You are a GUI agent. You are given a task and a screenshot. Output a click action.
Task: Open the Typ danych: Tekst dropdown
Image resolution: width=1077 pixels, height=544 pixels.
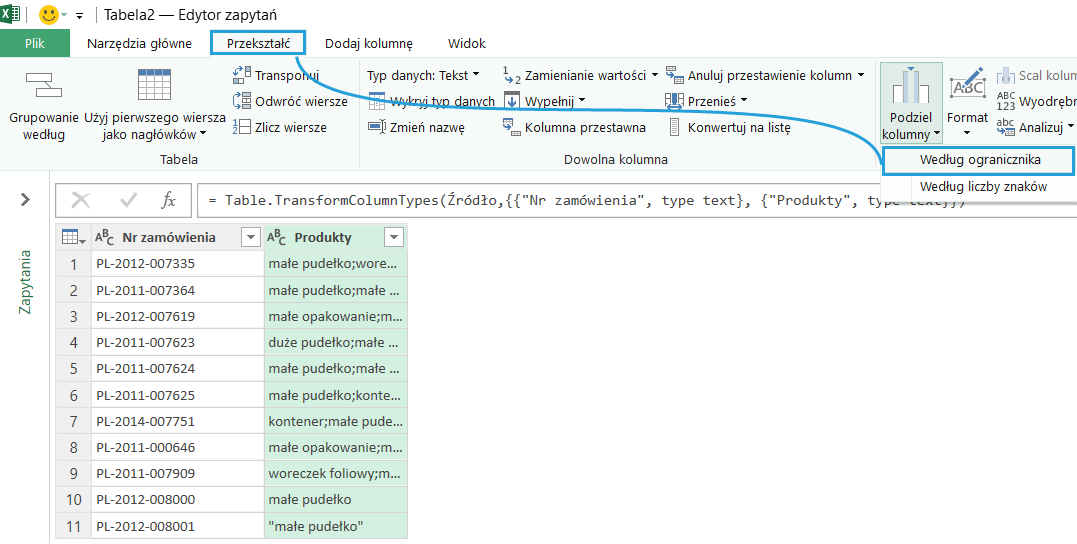point(423,75)
